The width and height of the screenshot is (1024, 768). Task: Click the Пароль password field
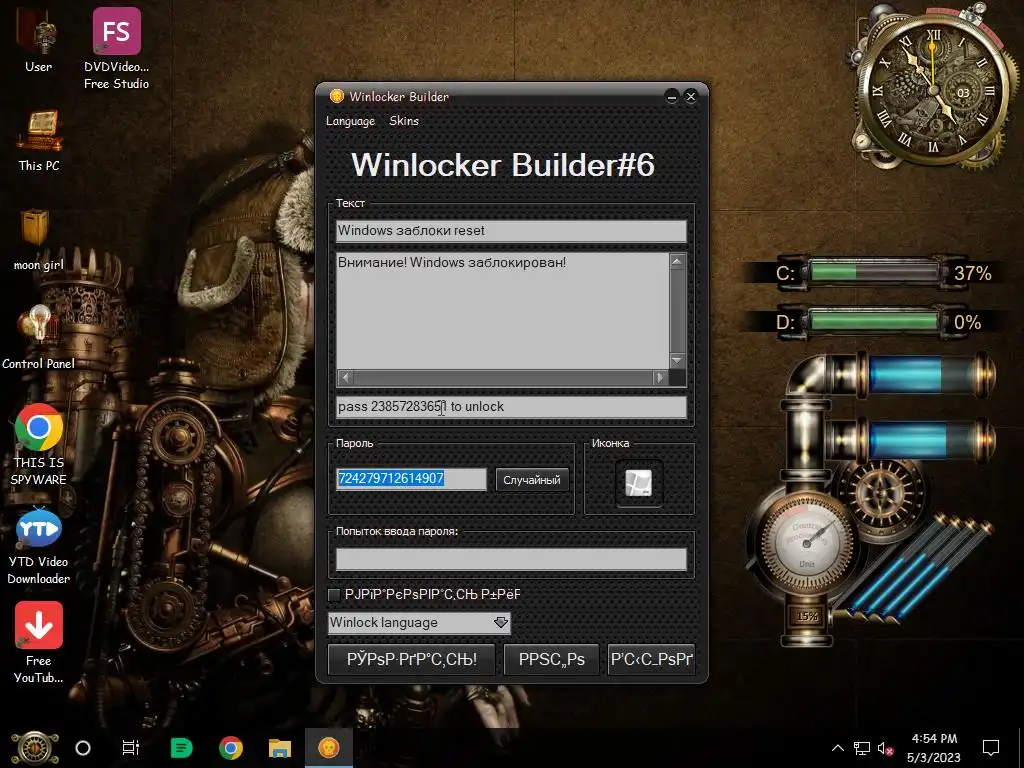[411, 479]
